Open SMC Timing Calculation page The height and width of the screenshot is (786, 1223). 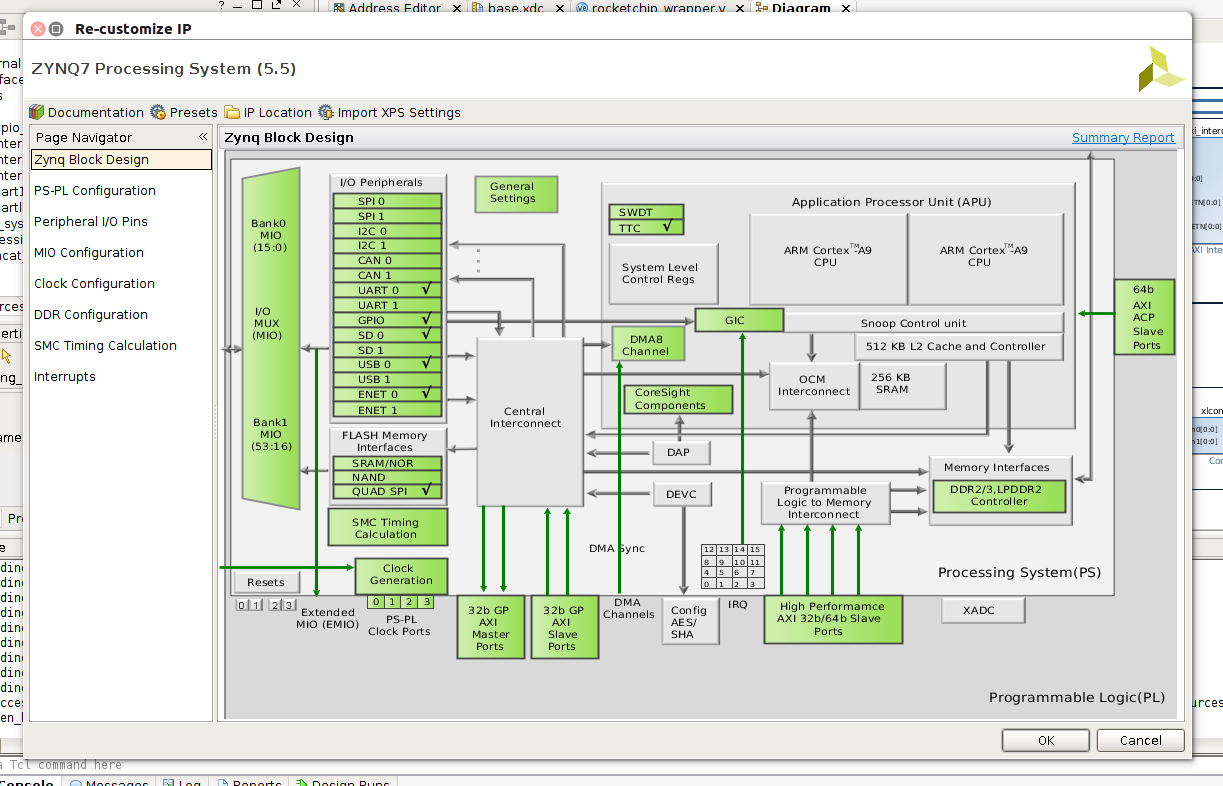point(105,345)
